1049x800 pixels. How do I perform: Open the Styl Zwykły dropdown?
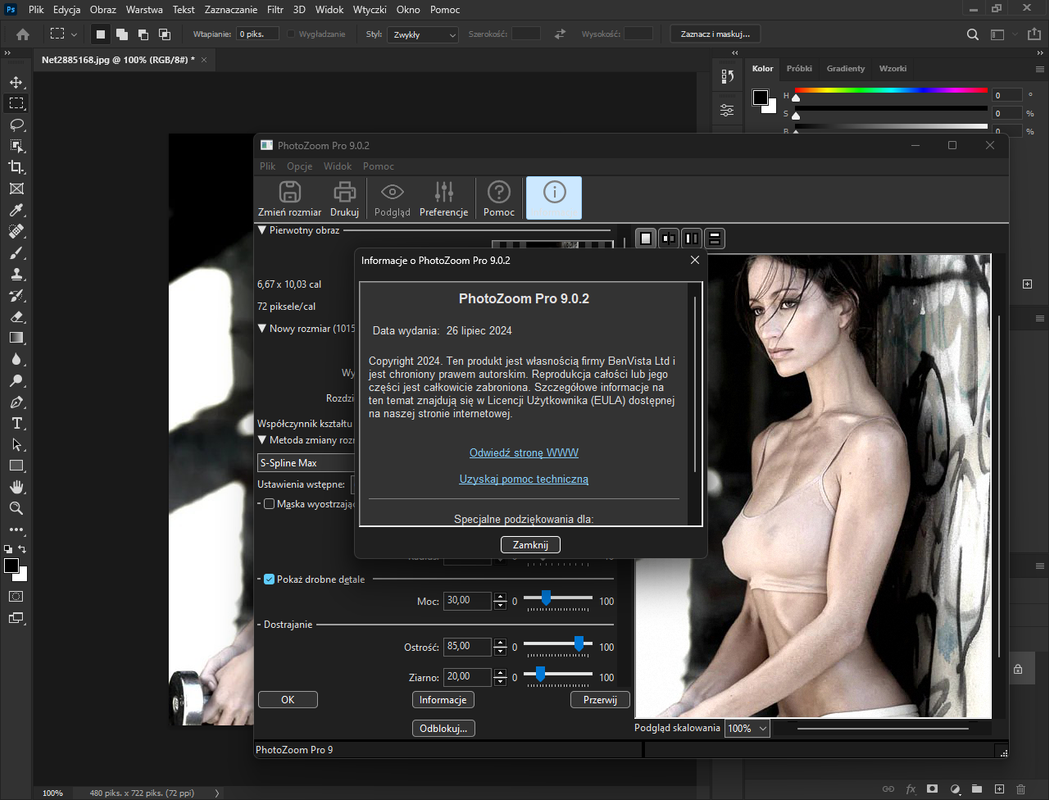[423, 35]
